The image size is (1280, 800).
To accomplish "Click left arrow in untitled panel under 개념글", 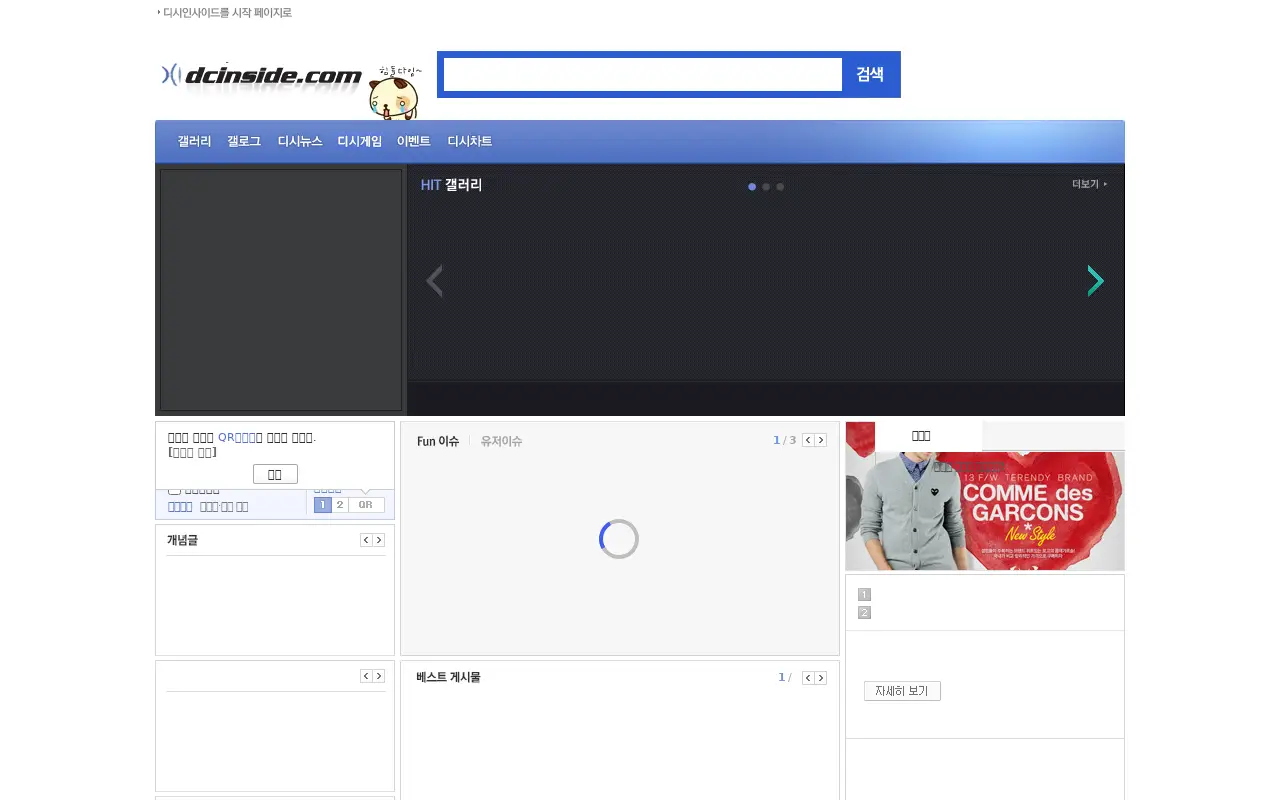I will click(366, 676).
